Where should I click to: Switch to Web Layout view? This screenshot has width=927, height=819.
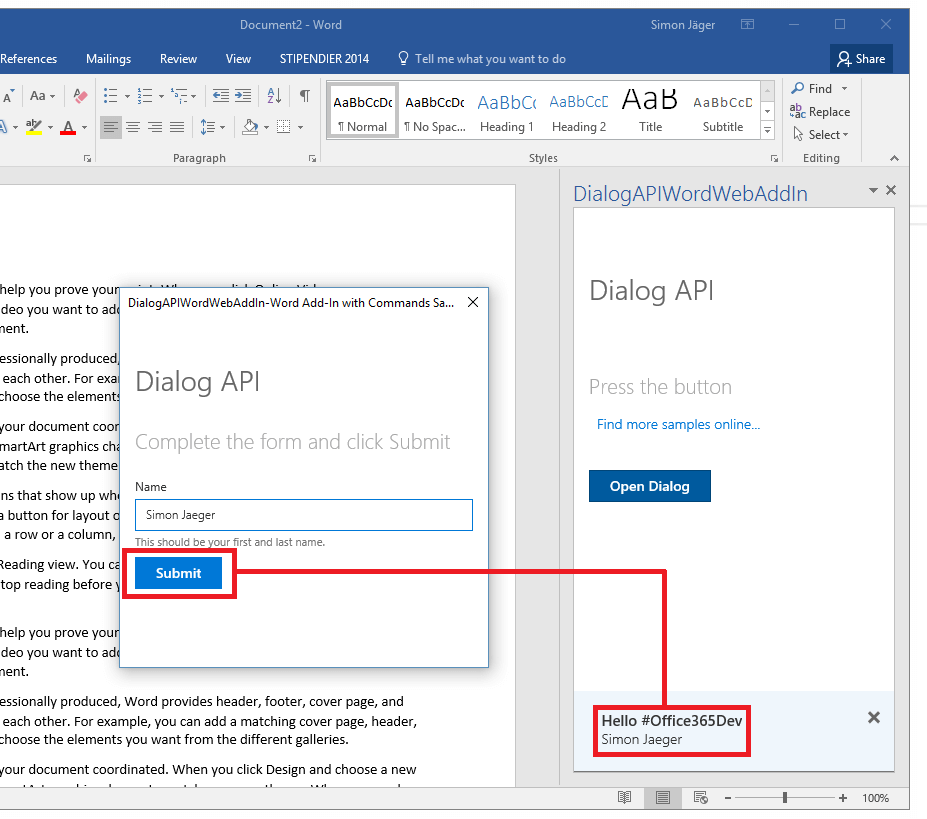point(700,797)
